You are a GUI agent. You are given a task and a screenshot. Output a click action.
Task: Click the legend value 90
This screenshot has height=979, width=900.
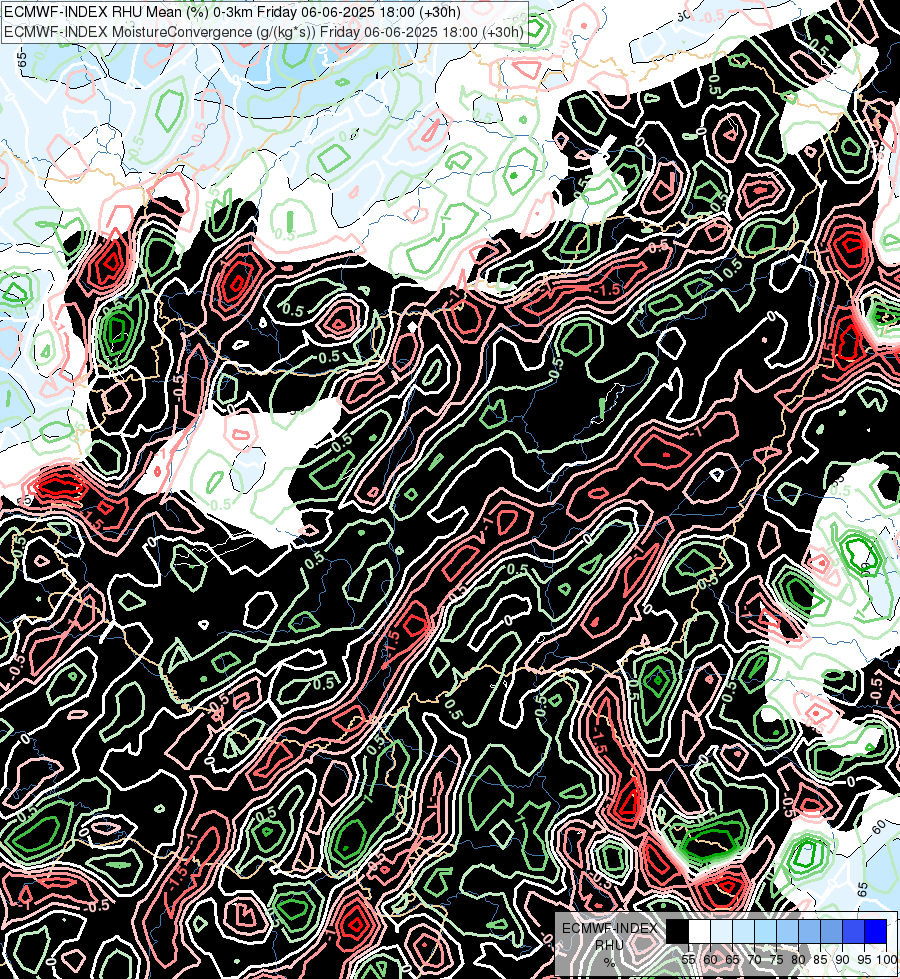[x=843, y=960]
